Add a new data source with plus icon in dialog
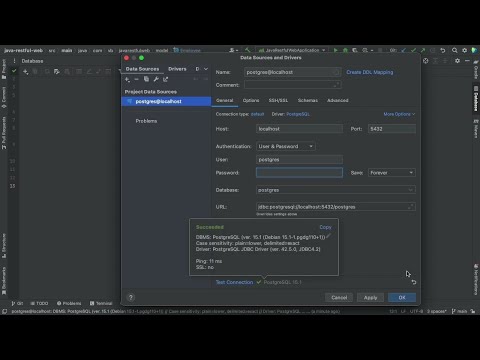480x360 pixels. click(127, 79)
